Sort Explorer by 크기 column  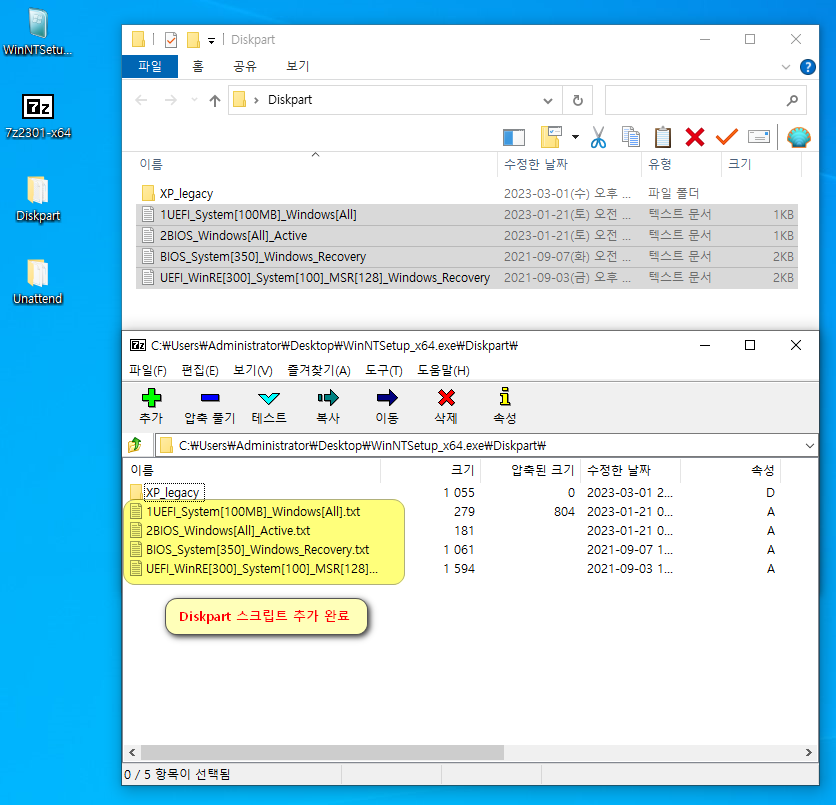point(762,164)
